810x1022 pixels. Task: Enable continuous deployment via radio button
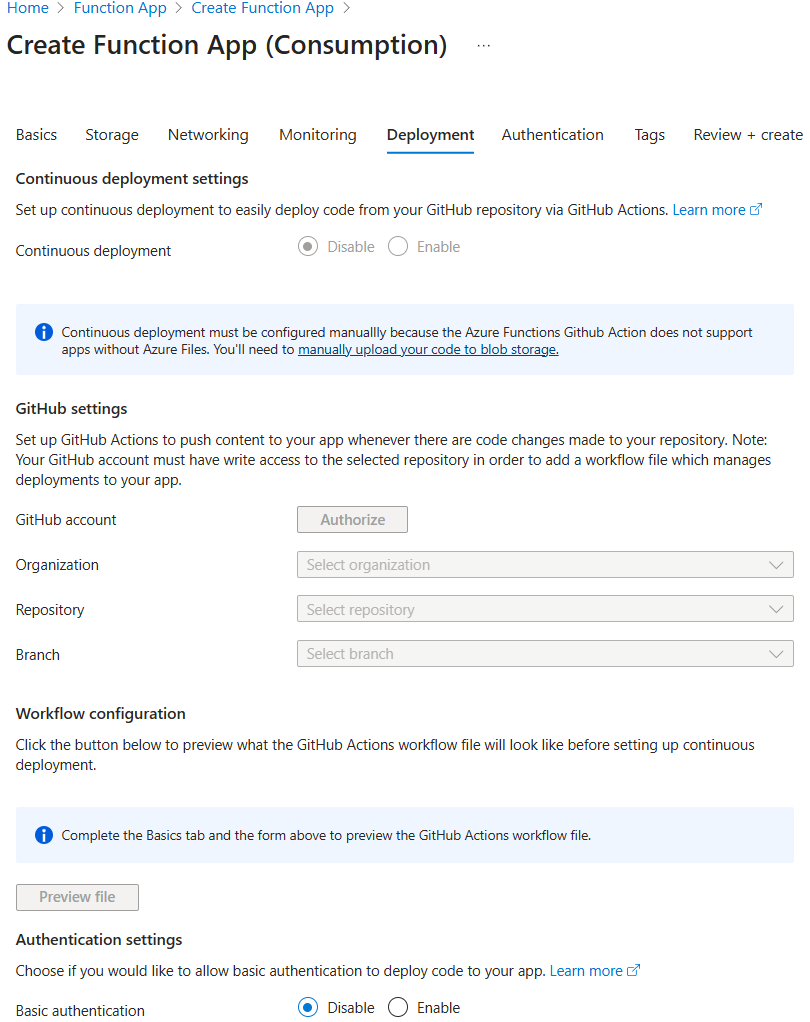tap(397, 246)
